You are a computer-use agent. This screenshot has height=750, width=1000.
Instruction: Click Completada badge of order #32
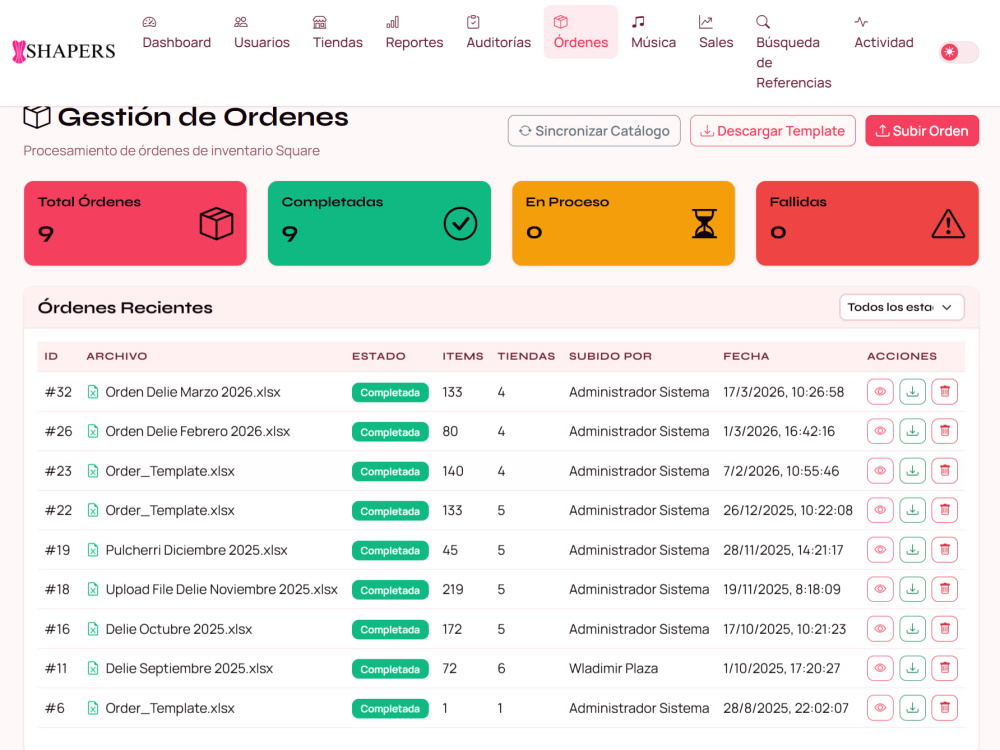click(390, 393)
